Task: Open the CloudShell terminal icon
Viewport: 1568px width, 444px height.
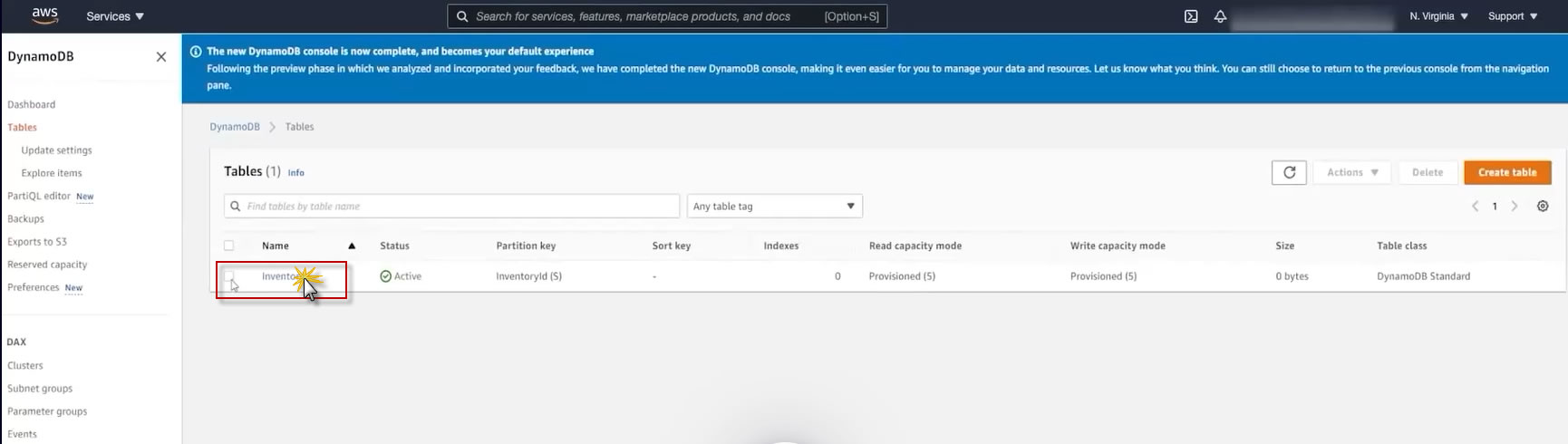Action: pos(1191,16)
